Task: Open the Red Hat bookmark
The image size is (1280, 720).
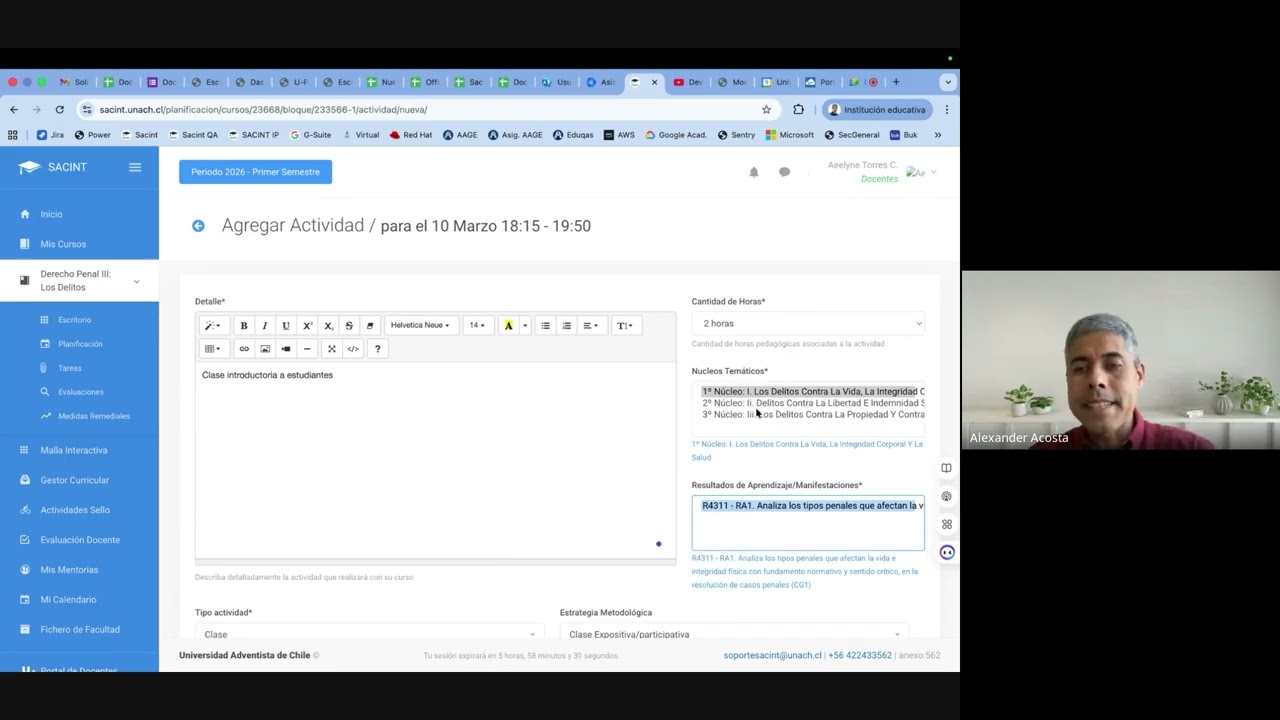Action: point(411,135)
